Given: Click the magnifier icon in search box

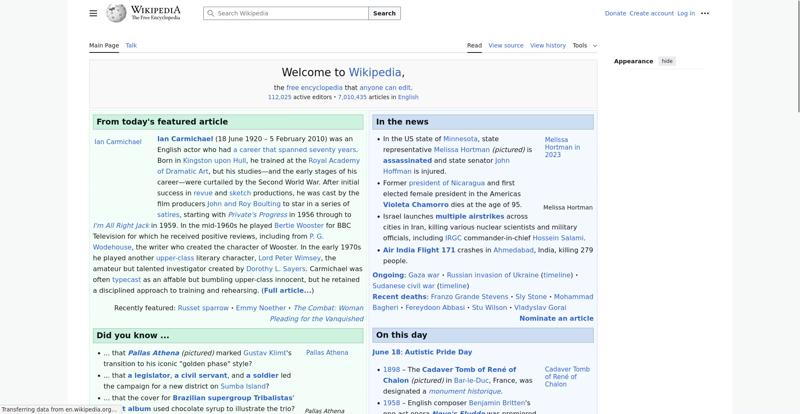Looking at the screenshot, I should point(211,13).
